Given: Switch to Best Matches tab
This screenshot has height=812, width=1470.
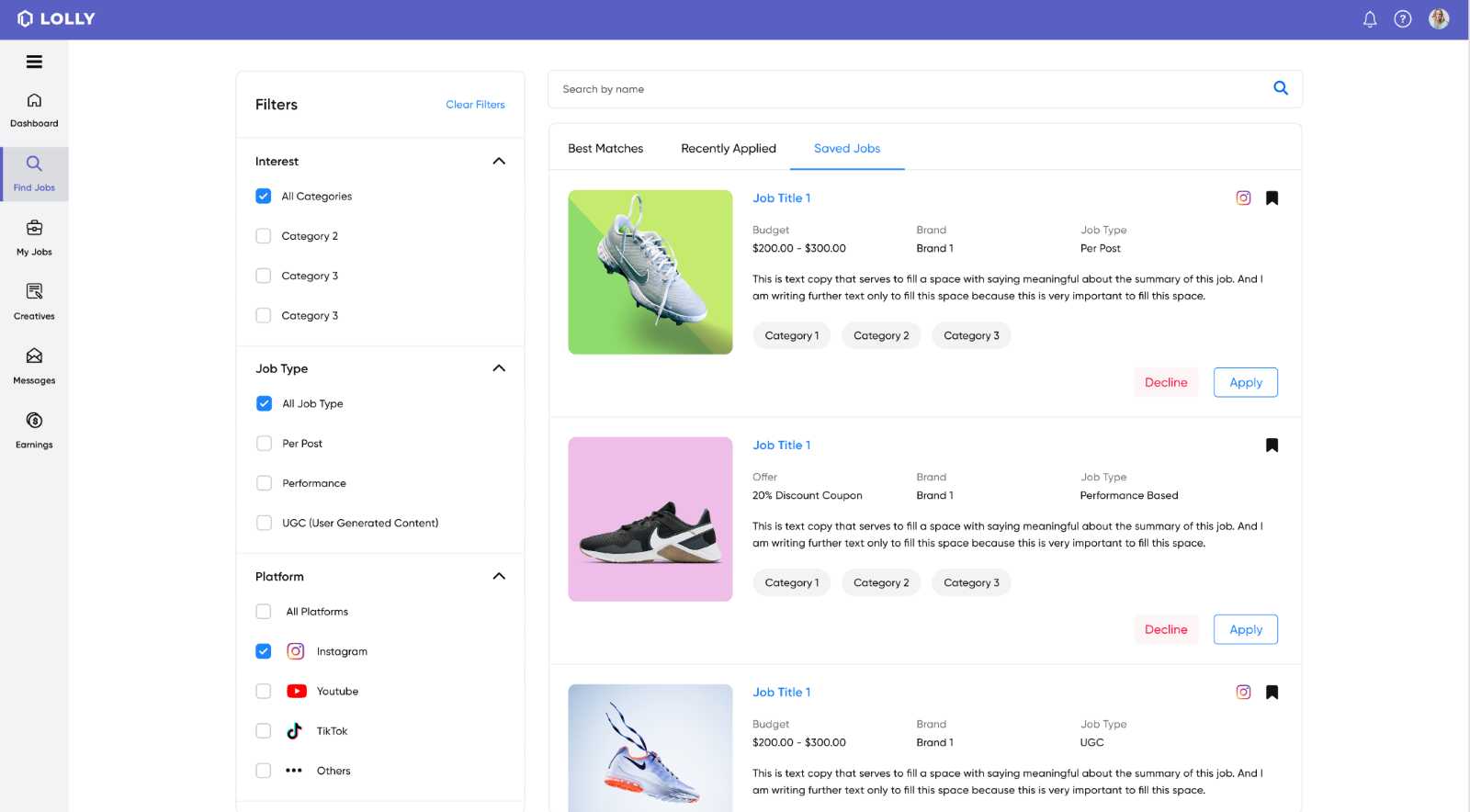Looking at the screenshot, I should click(605, 148).
